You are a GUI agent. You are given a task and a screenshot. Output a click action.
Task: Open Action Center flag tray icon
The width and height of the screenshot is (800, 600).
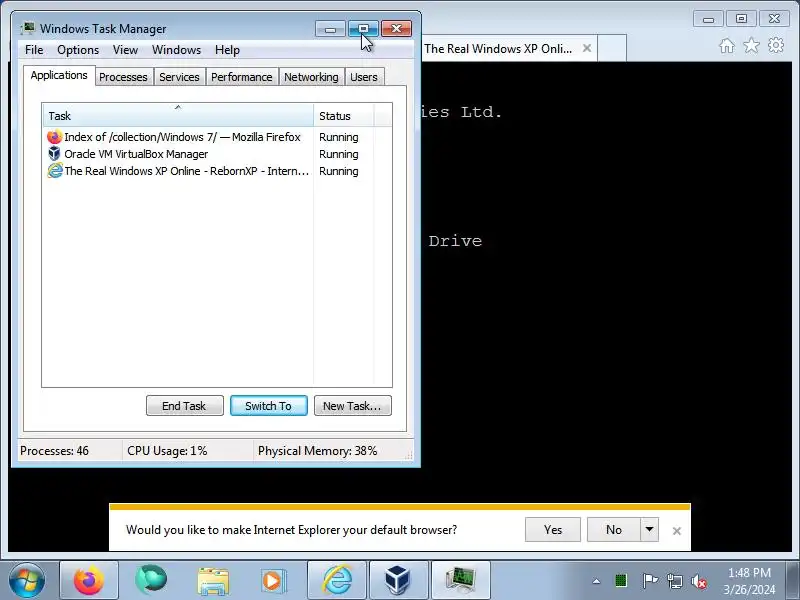650,581
